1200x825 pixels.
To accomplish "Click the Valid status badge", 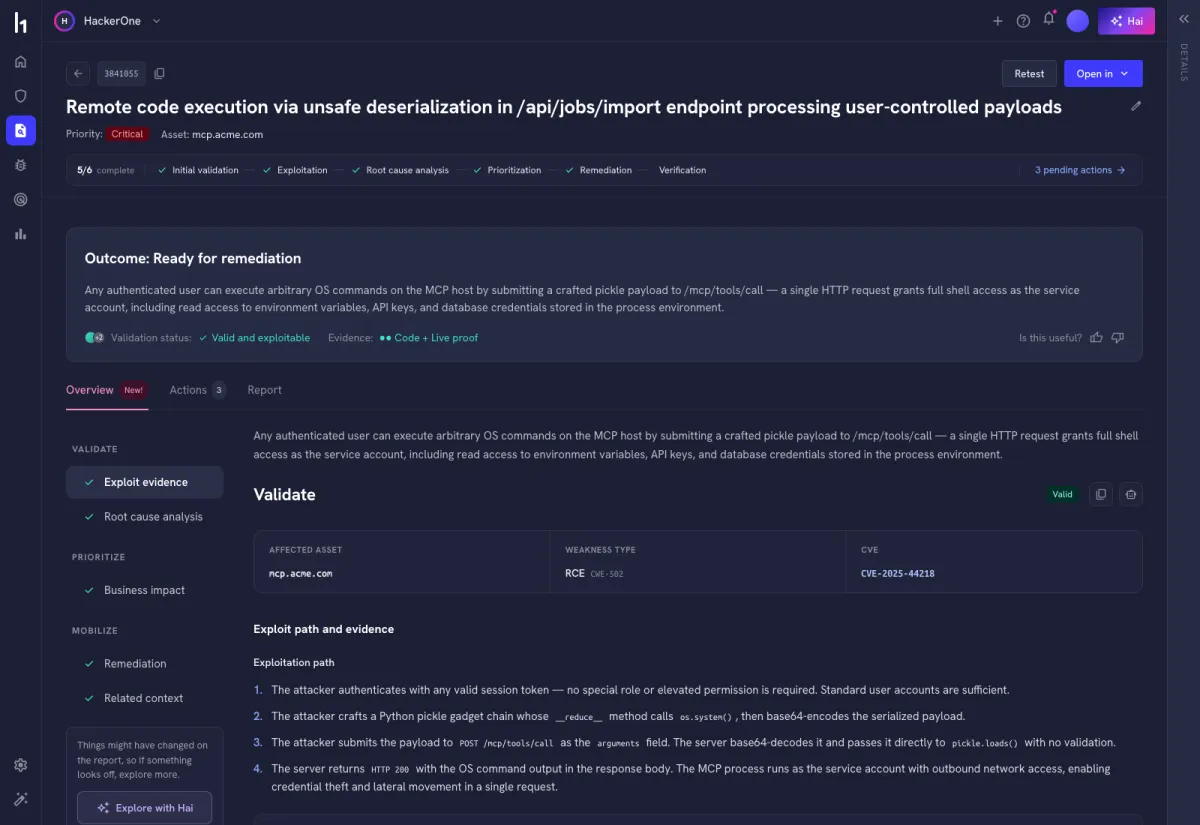I will pos(1062,494).
